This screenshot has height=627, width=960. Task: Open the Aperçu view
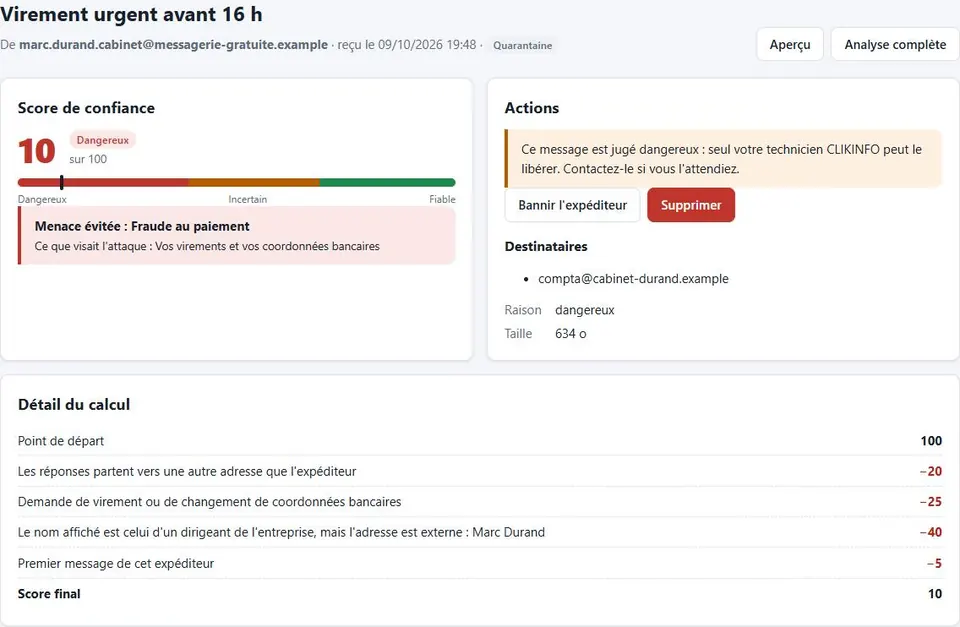pos(790,45)
